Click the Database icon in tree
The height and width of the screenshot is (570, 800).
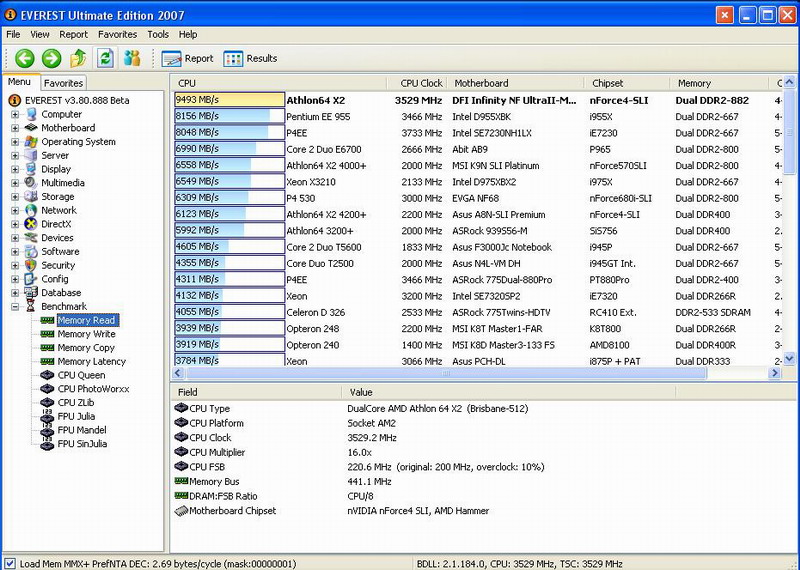point(31,293)
